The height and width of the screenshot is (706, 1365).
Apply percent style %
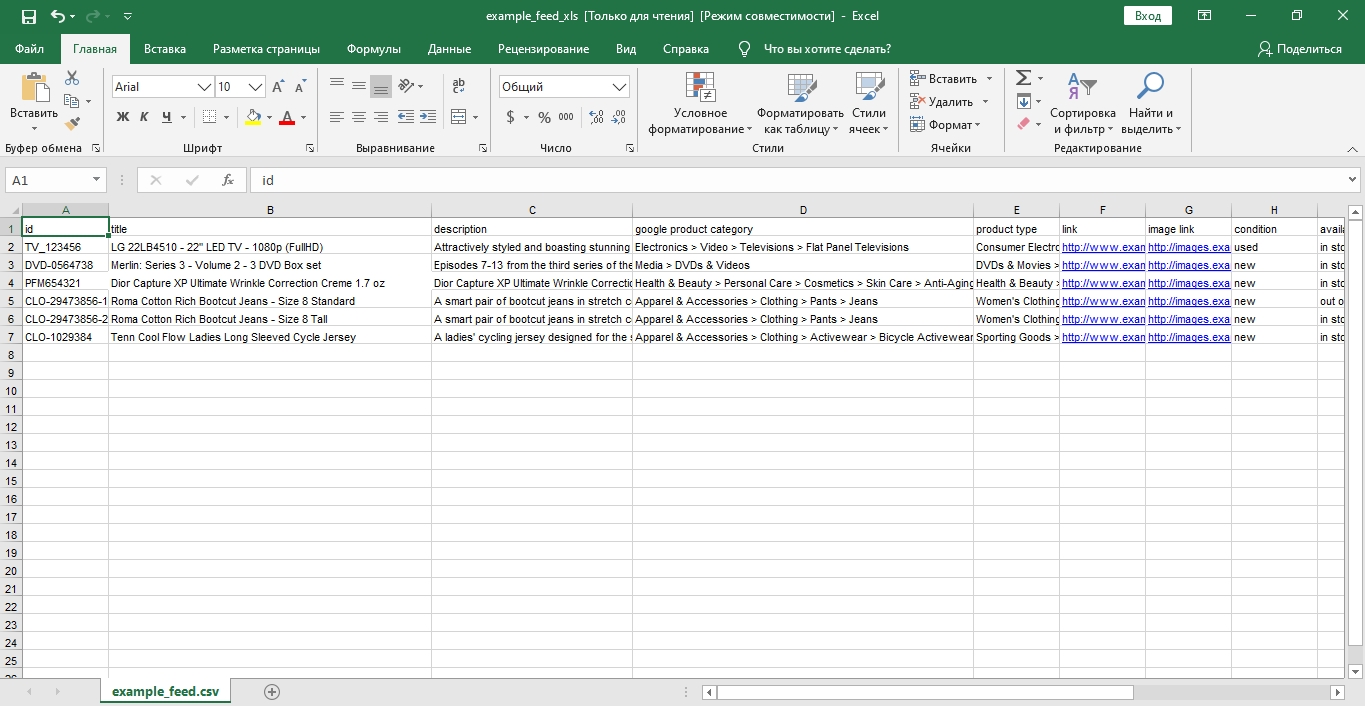[x=544, y=117]
